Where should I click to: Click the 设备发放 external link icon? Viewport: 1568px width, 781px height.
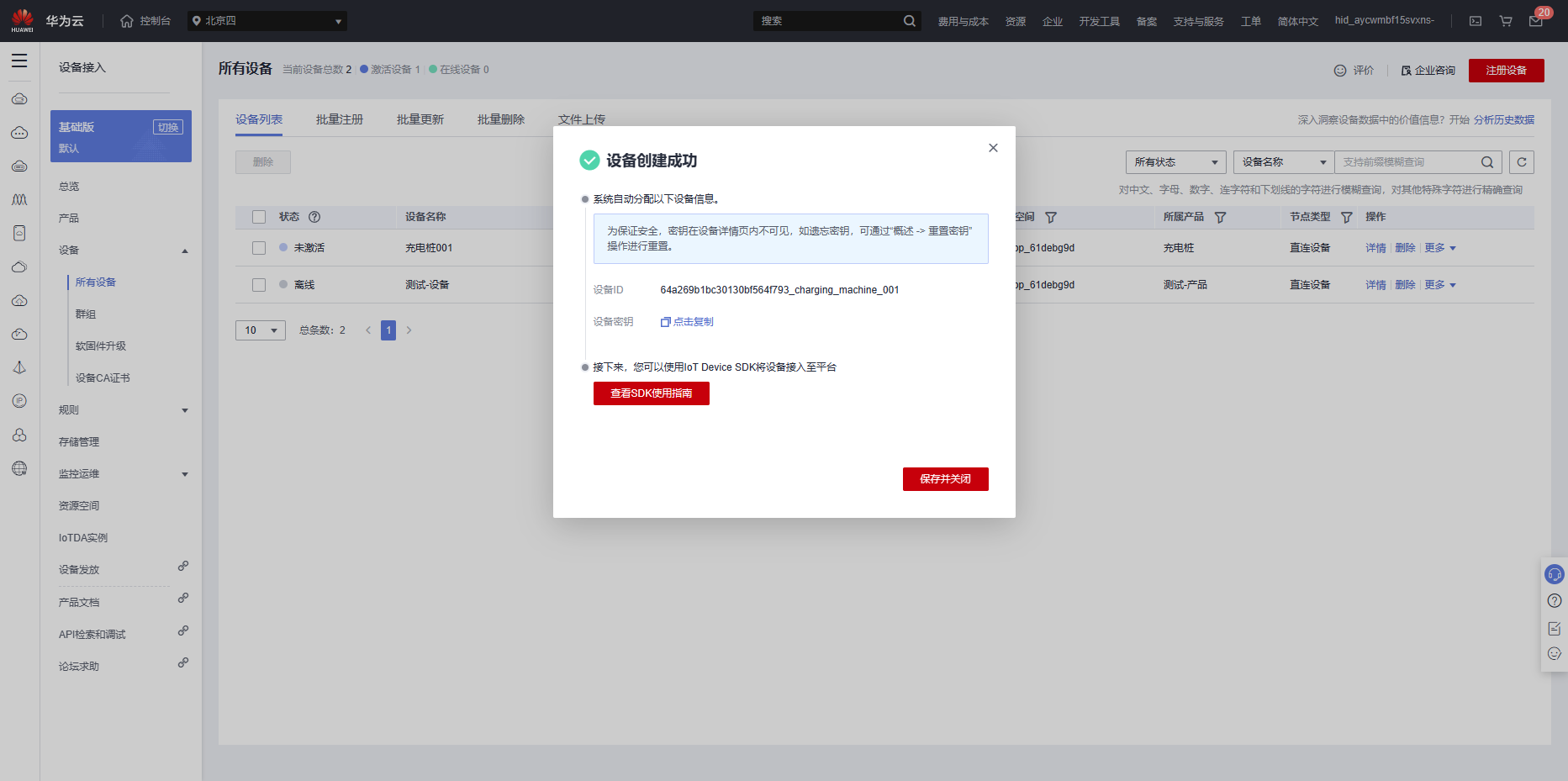pyautogui.click(x=182, y=566)
